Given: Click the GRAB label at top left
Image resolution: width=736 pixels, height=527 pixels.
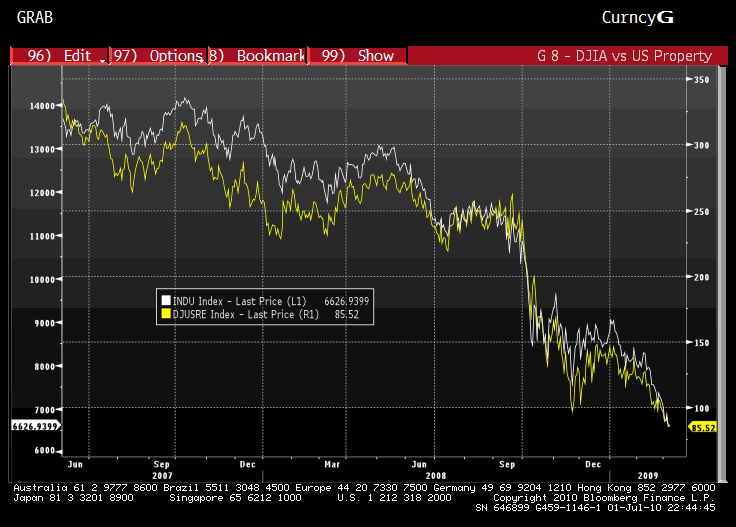Looking at the screenshot, I should point(35,17).
